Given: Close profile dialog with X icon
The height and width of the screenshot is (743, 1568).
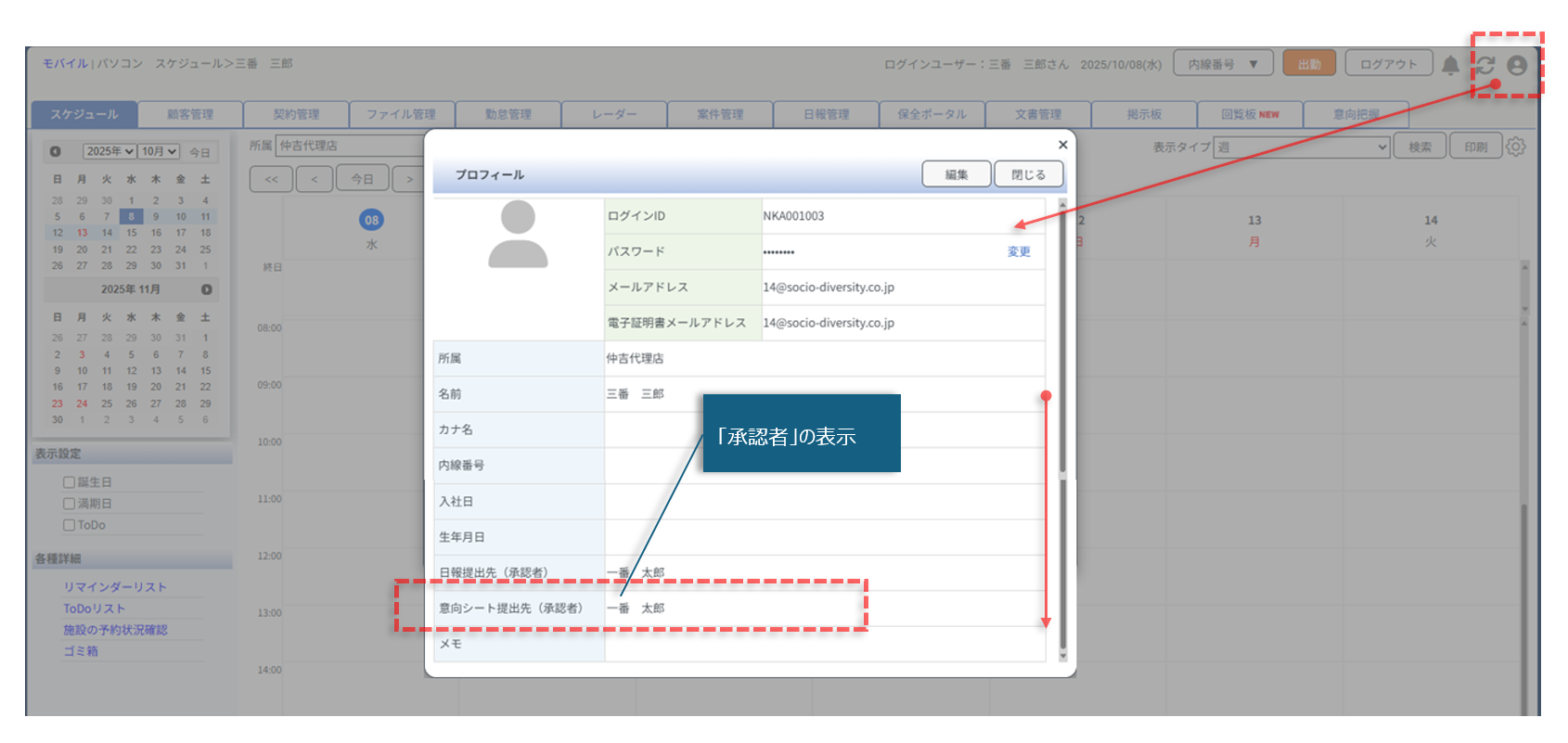Looking at the screenshot, I should pos(1063,145).
